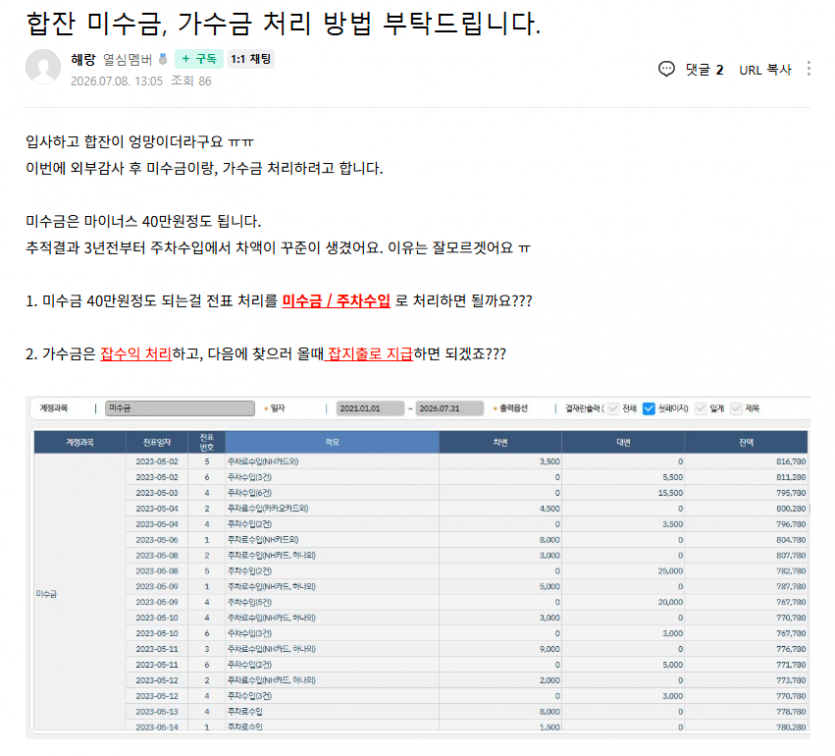Click the credit amount 15,500
835x756 pixels.
click(670, 493)
